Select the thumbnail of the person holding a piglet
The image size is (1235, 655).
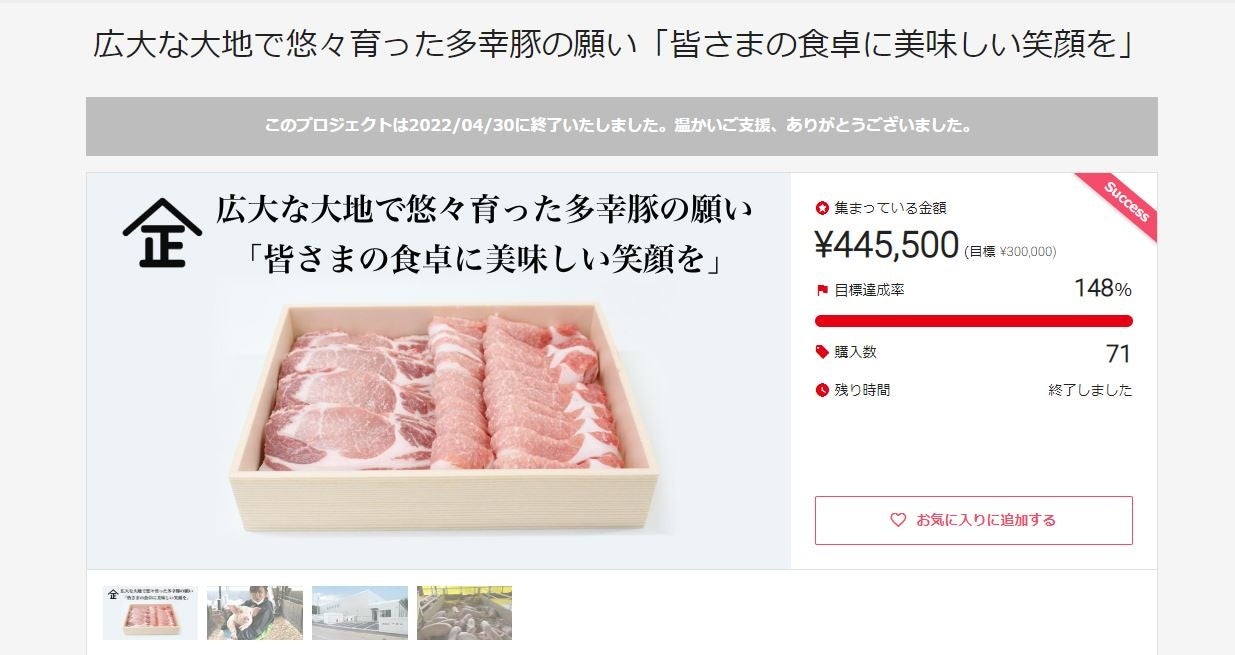pos(255,612)
